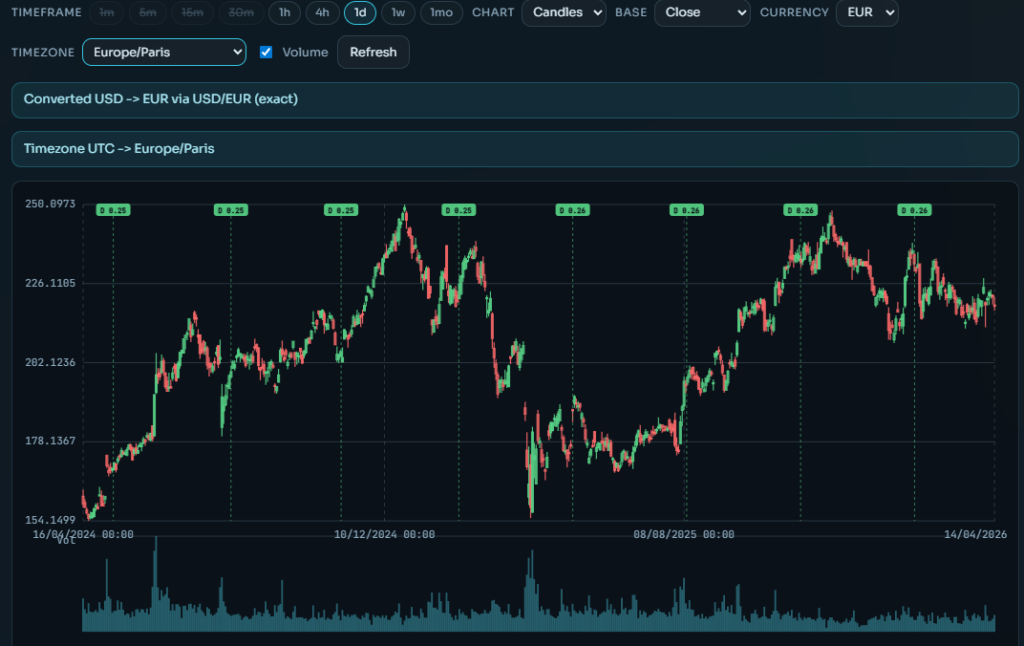Switch to the 1w timeframe
Viewport: 1024px width, 646px height.
[398, 13]
